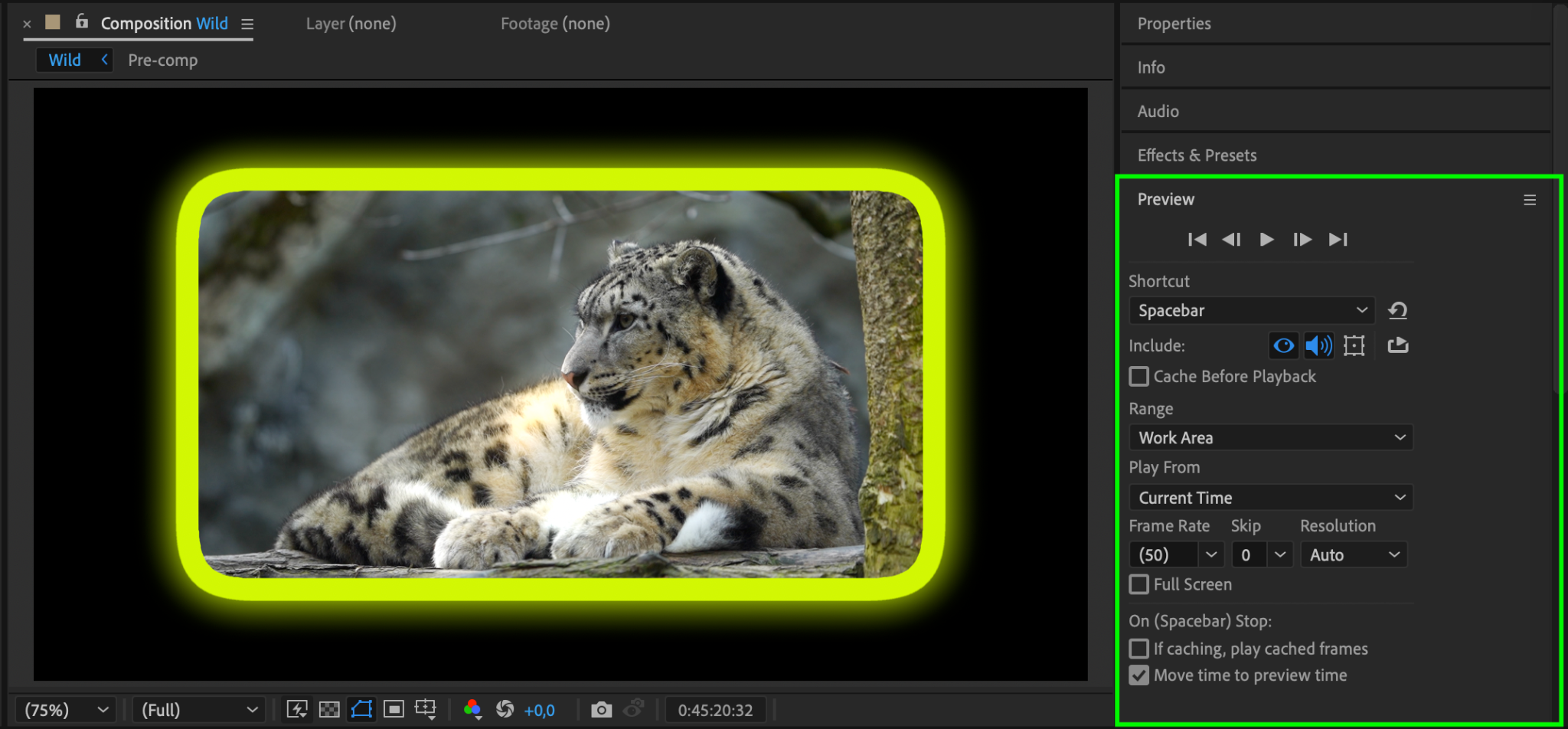
Task: Click the Play button in Preview panel
Action: coord(1266,240)
